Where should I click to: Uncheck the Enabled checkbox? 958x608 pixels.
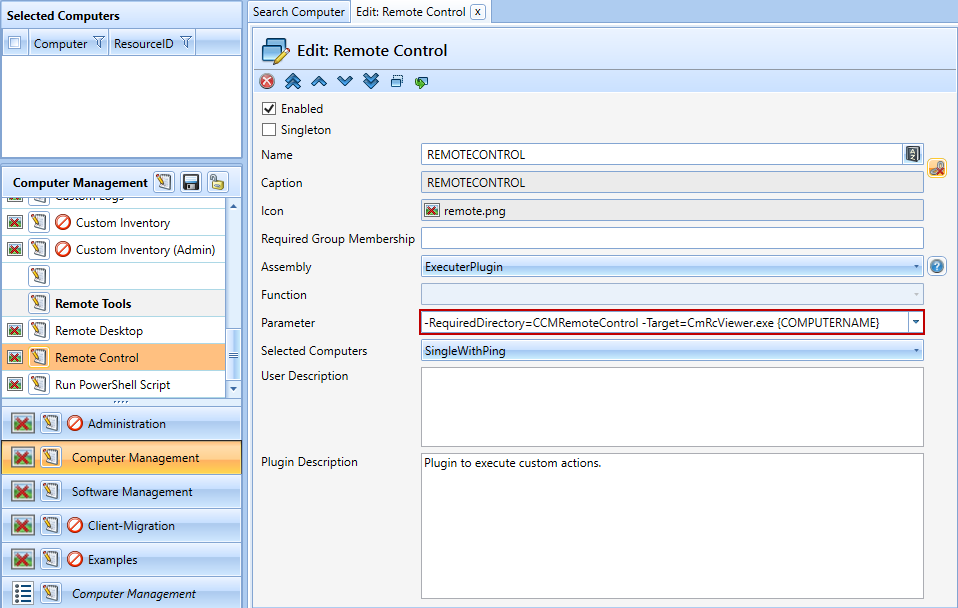pos(269,109)
